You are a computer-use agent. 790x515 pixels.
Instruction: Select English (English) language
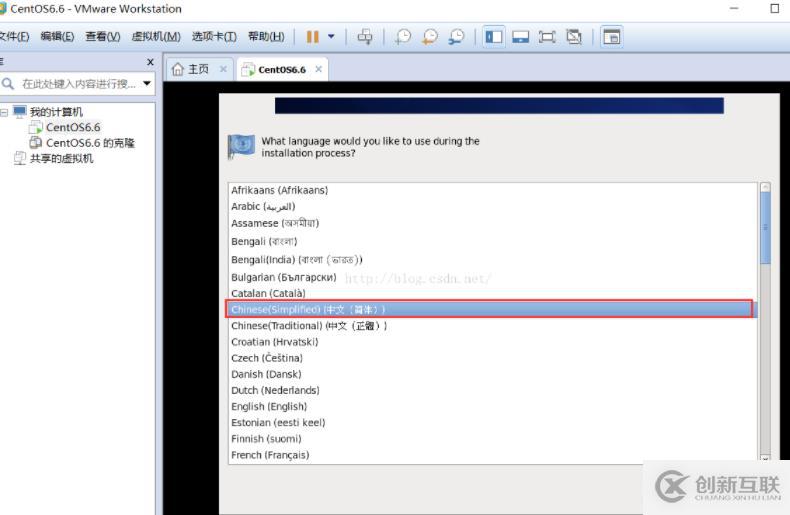[492, 406]
